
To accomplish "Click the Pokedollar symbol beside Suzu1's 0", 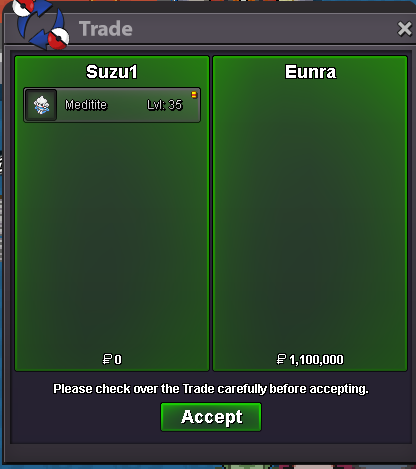I will click(107, 359).
